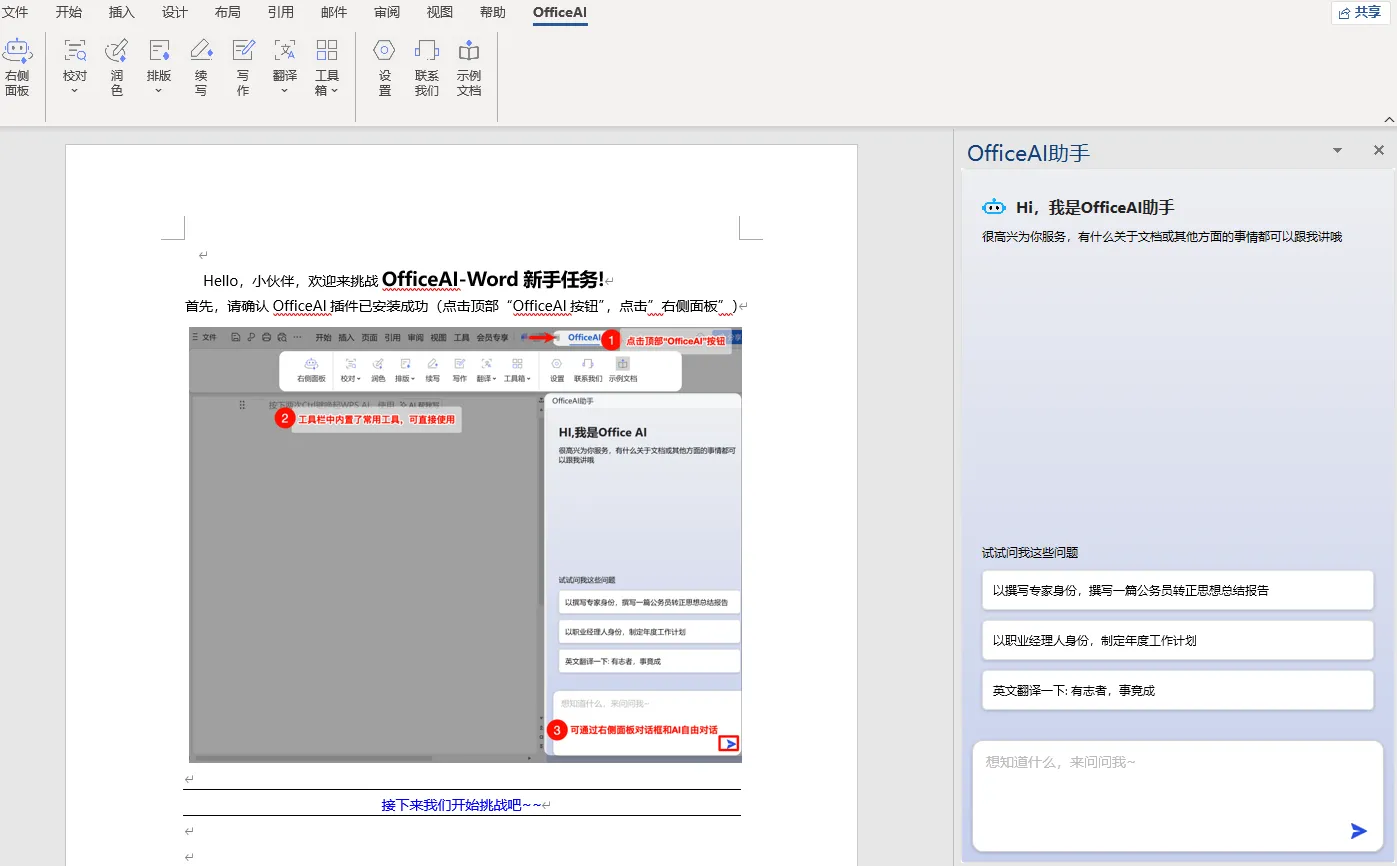Screen dimensions: 1397x866
Task: Send message with the blue arrow icon
Action: tap(1358, 830)
